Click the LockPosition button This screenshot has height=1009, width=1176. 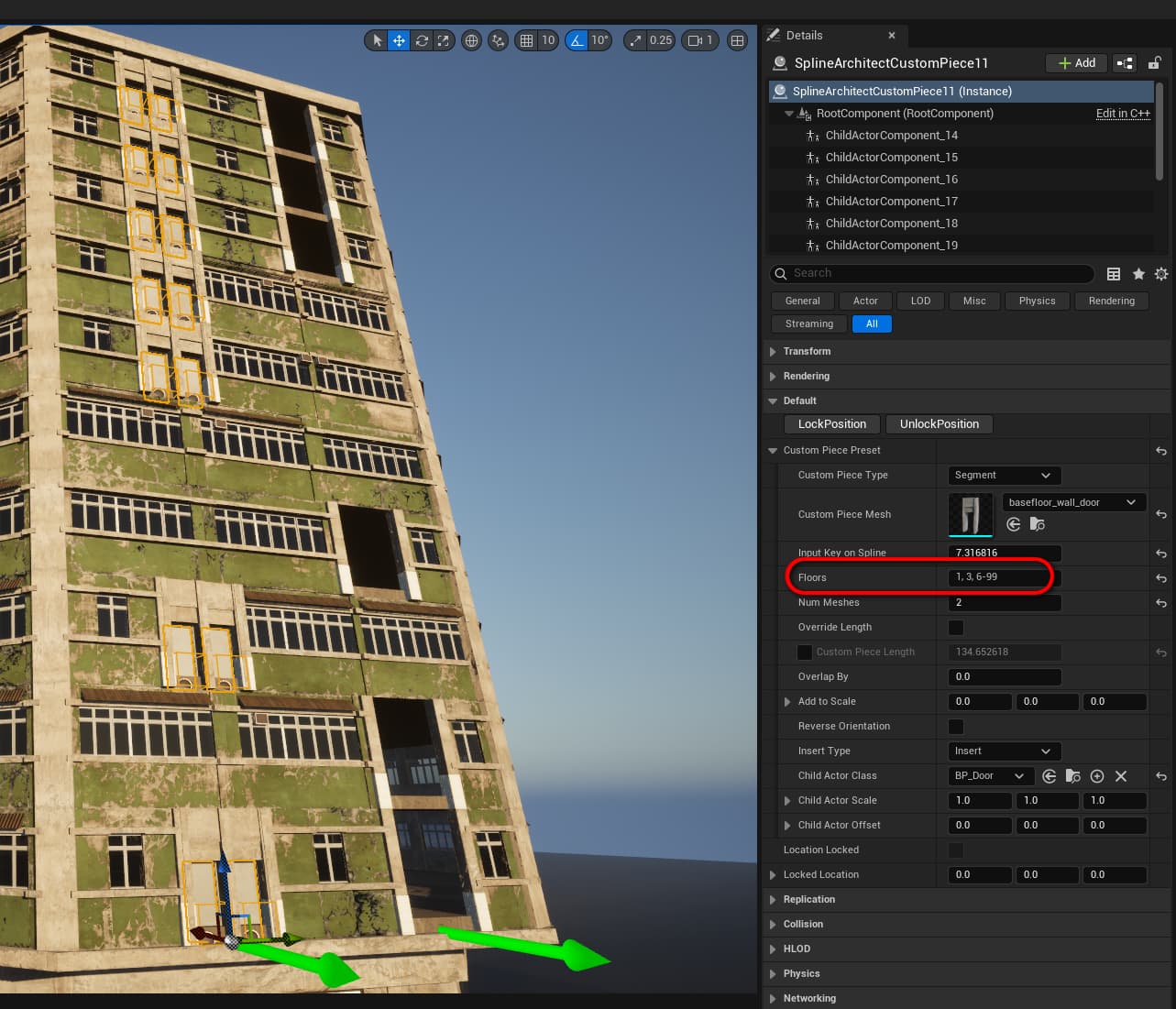point(831,424)
